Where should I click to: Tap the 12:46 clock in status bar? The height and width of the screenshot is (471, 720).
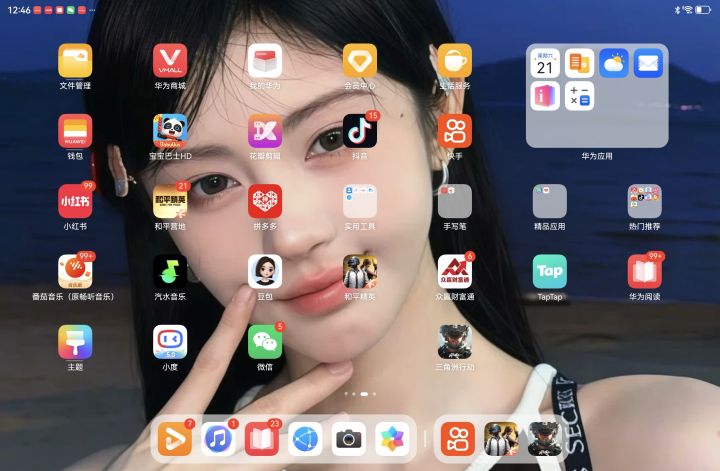[x=19, y=10]
